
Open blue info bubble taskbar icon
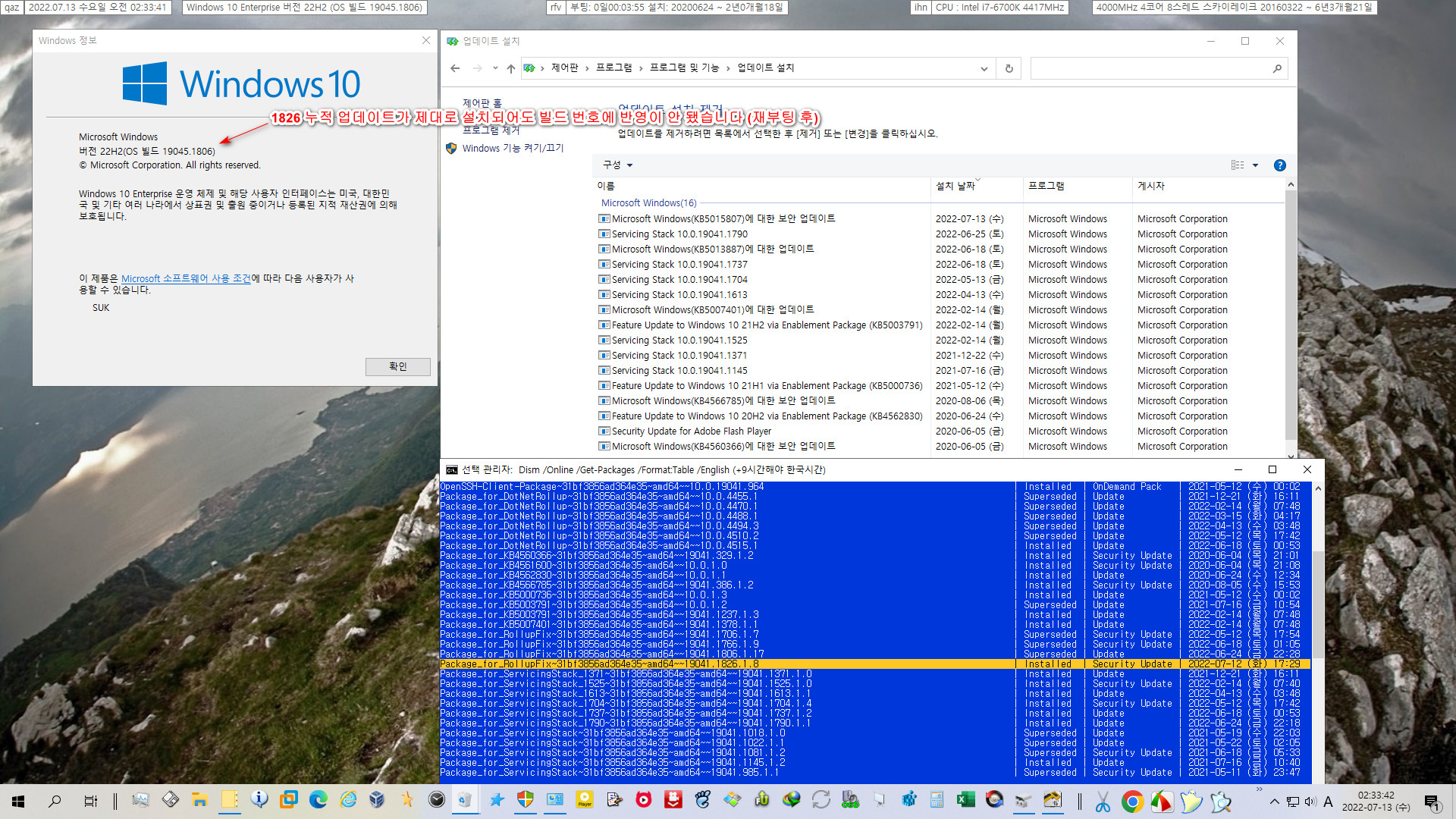coord(259,800)
